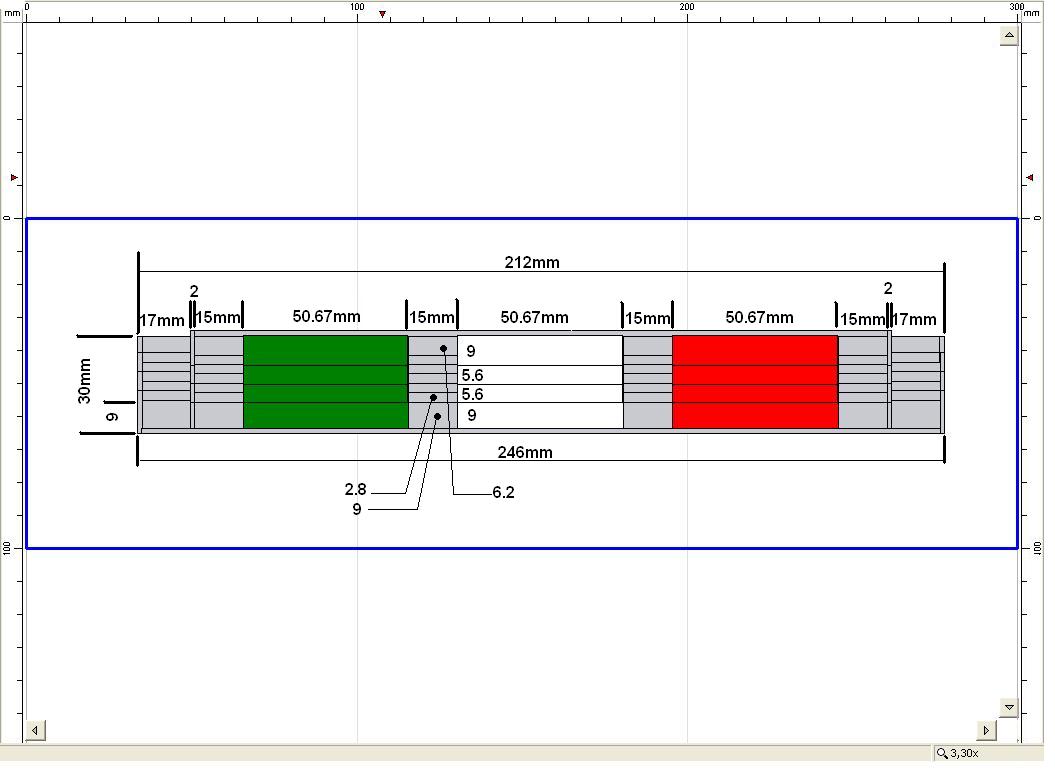Viewport: 1055px width, 770px height.
Task: Select the 50.67mm label above the green rectangle
Action: [x=326, y=316]
